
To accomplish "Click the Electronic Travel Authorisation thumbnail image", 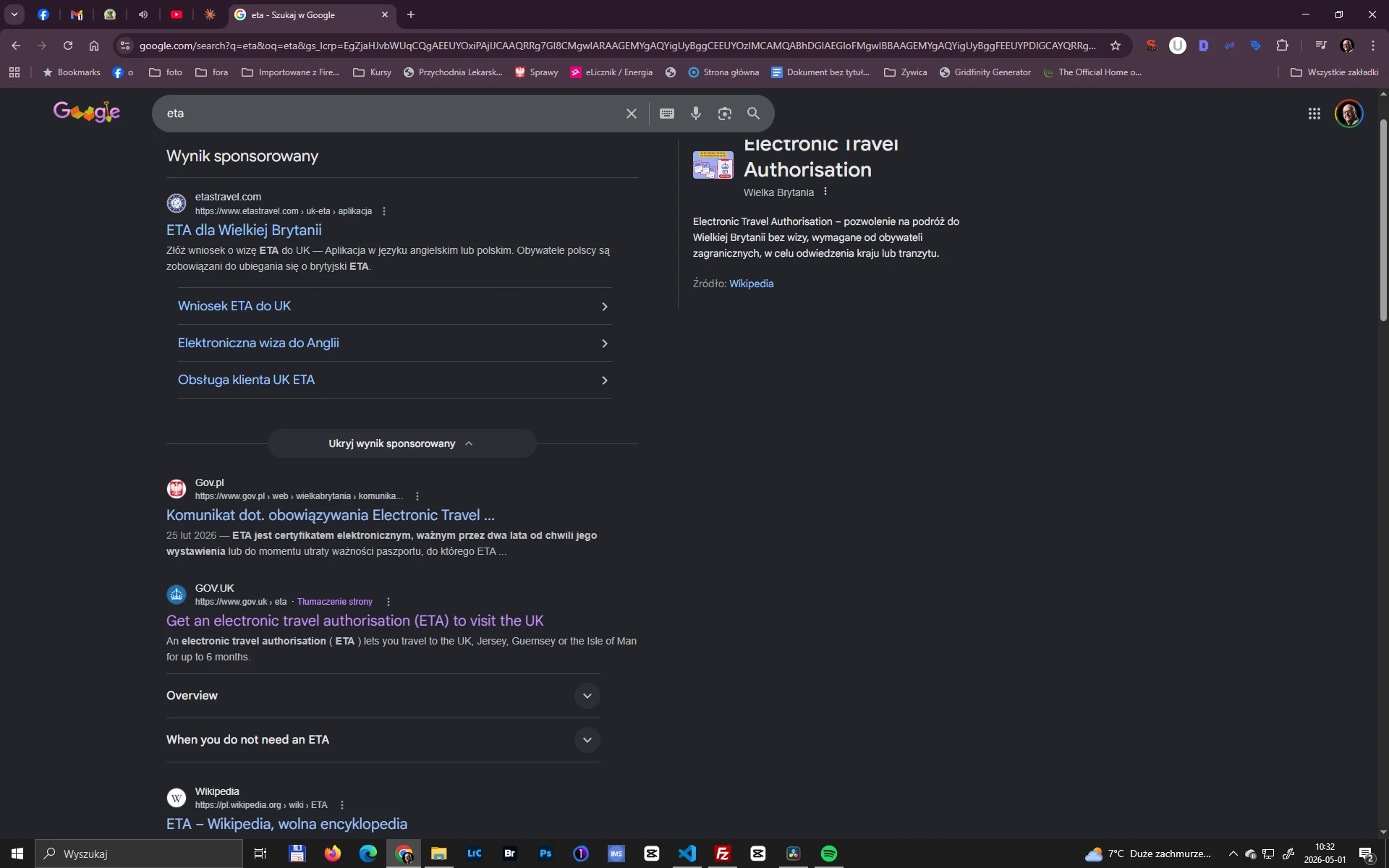I will point(713,165).
